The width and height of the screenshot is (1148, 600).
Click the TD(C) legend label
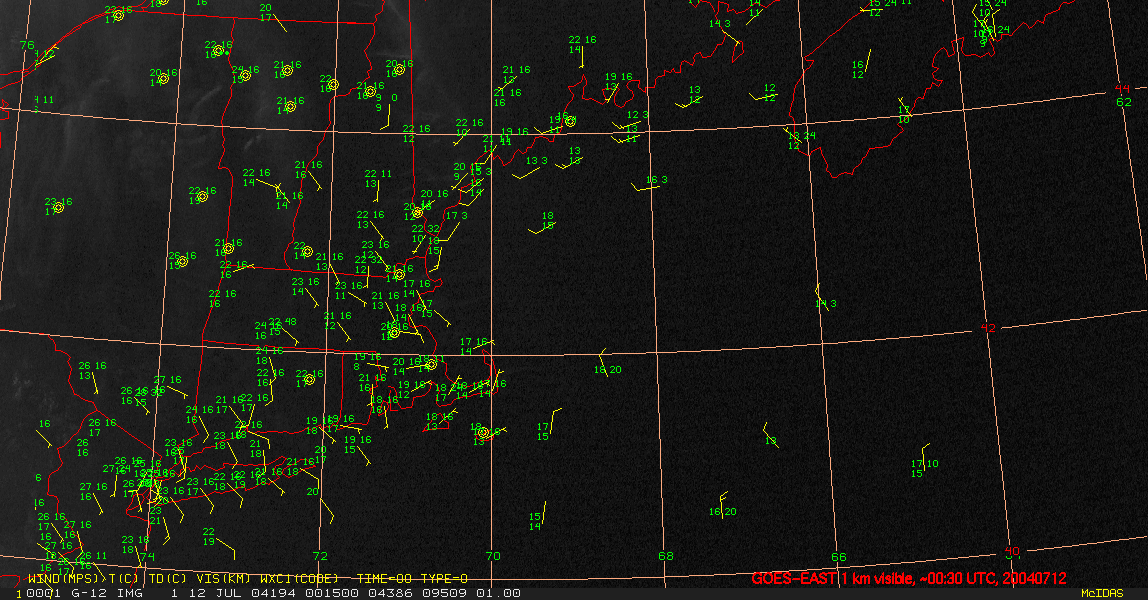click(x=168, y=579)
